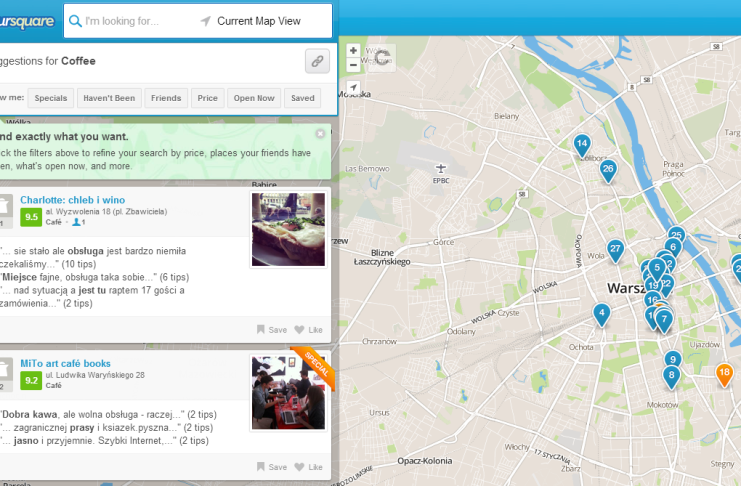Viewport: 741px width, 486px height.
Task: Click the map locate-me arrow button
Action: pyautogui.click(x=353, y=87)
